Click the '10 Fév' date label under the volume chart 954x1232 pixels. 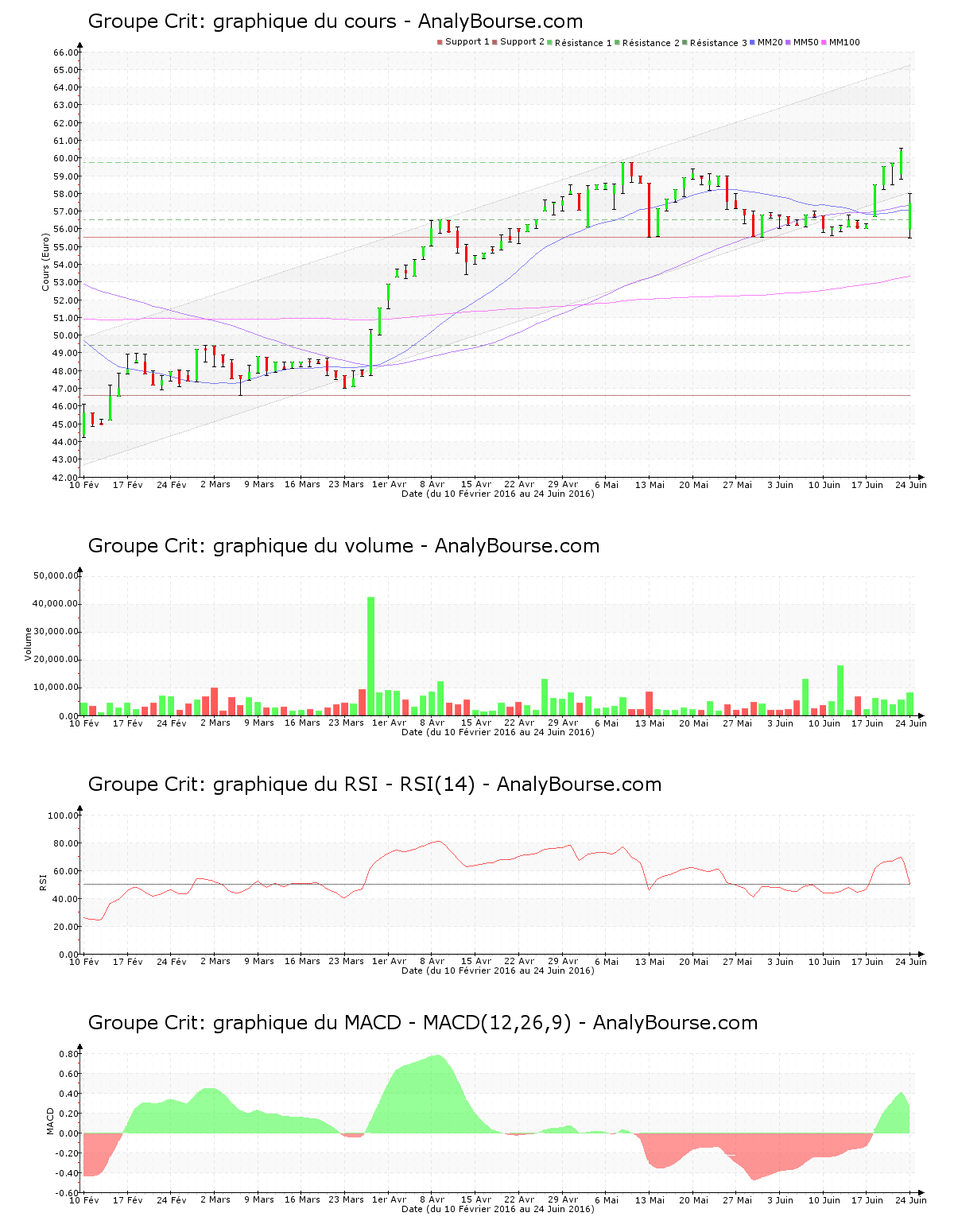coord(84,723)
